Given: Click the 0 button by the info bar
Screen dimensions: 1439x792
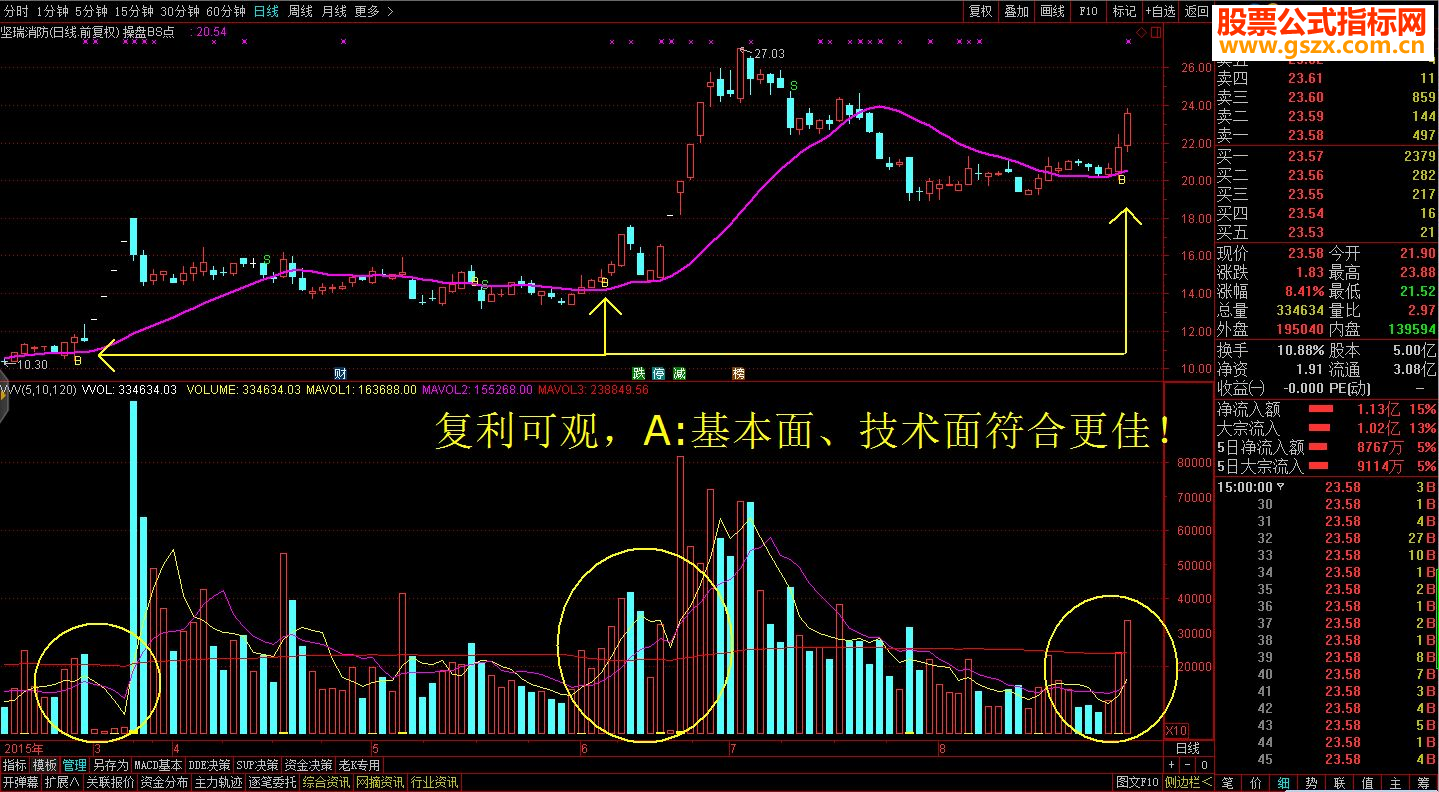Looking at the screenshot, I should [1203, 765].
